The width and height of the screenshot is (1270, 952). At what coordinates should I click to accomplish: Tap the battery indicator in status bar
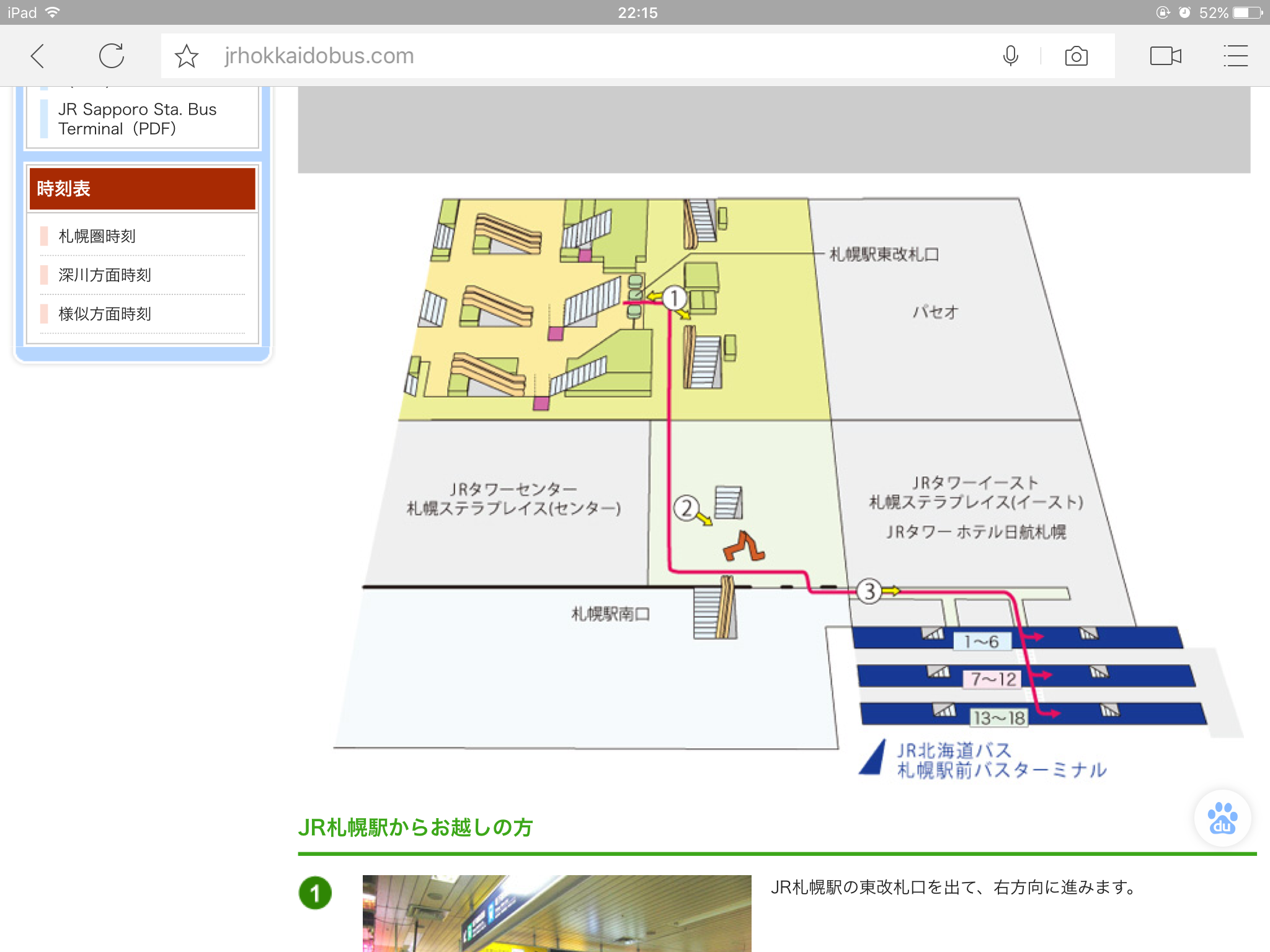pos(1247,12)
